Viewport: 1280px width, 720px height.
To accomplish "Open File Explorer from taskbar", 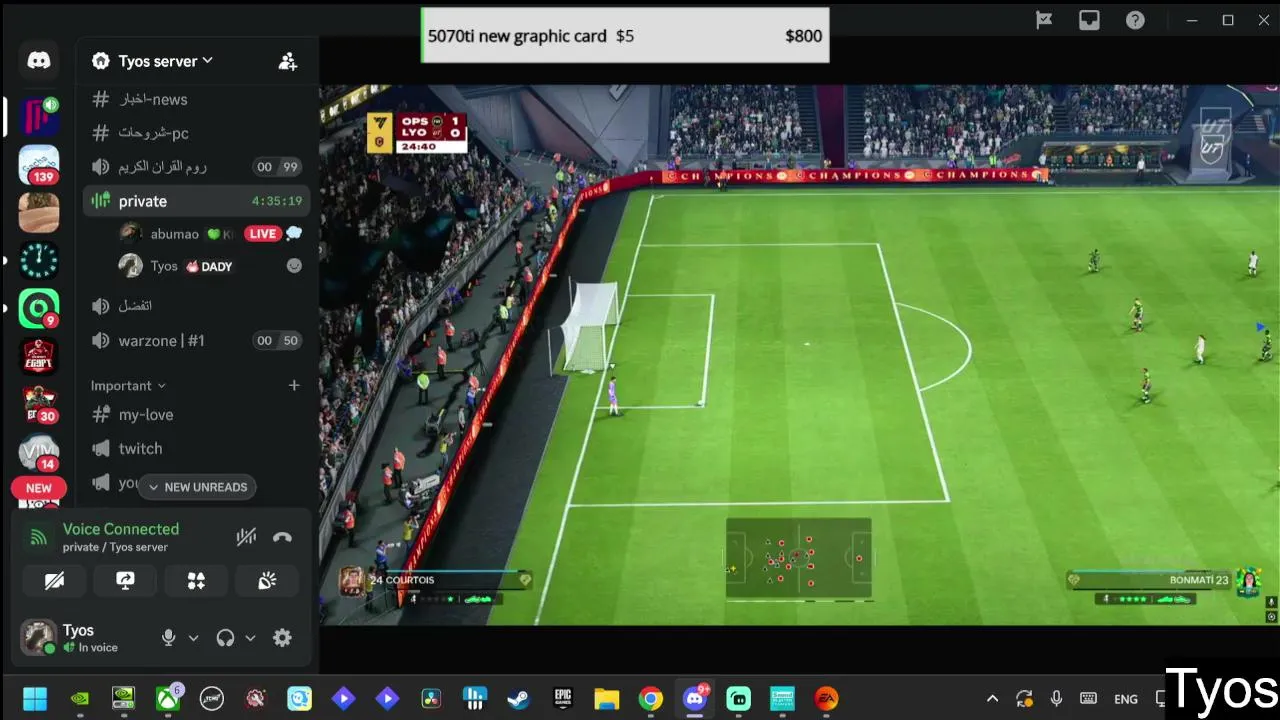I will coord(607,698).
